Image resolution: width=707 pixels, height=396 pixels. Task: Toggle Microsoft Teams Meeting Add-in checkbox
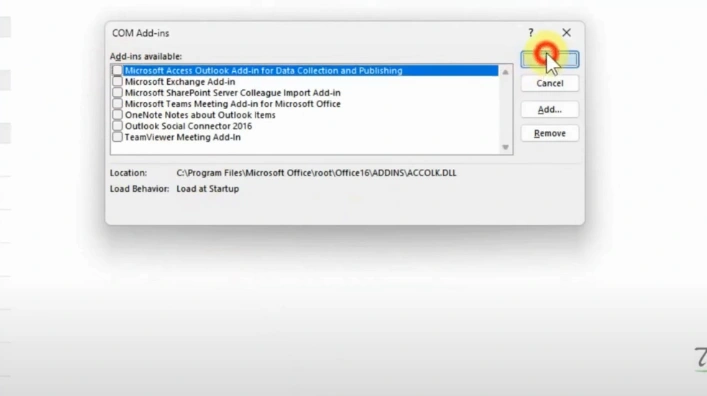tap(117, 104)
